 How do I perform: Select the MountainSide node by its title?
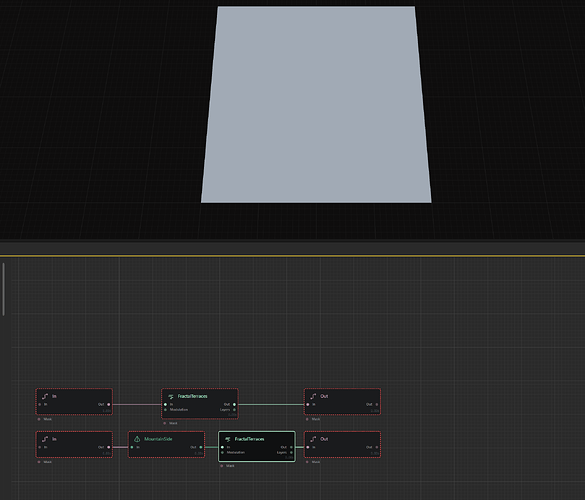[x=158, y=439]
